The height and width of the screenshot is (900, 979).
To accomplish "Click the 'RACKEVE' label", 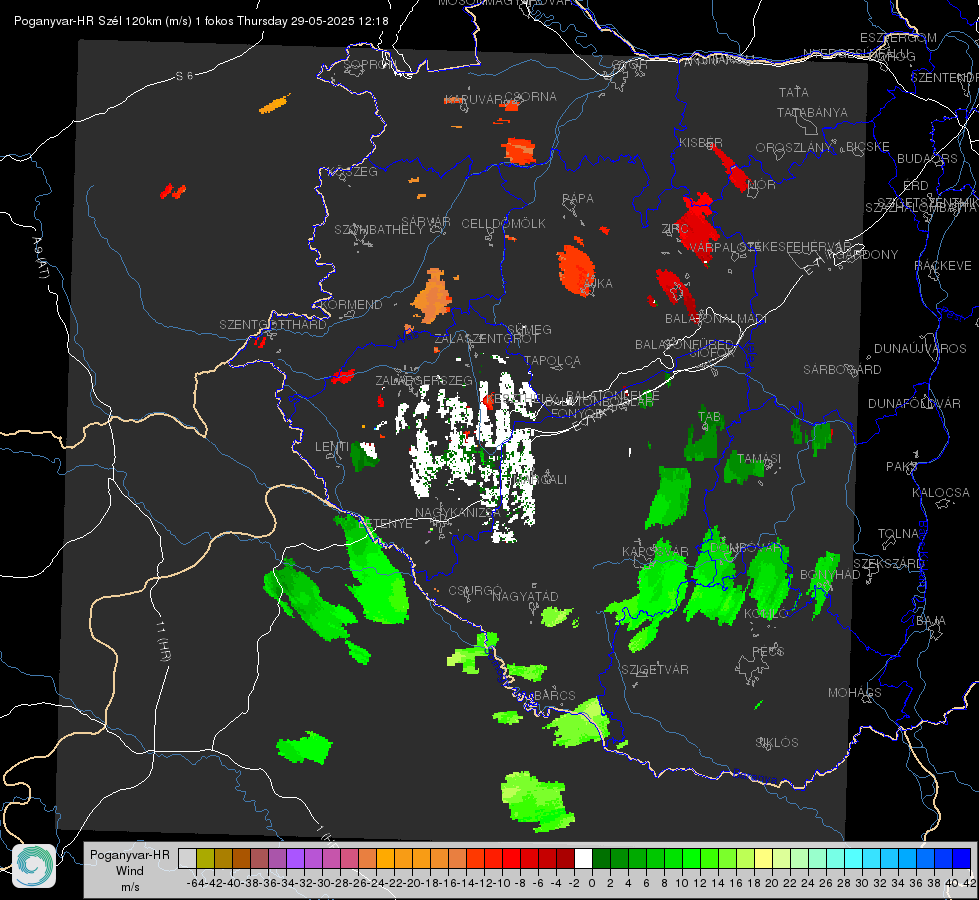I will click(x=943, y=265).
